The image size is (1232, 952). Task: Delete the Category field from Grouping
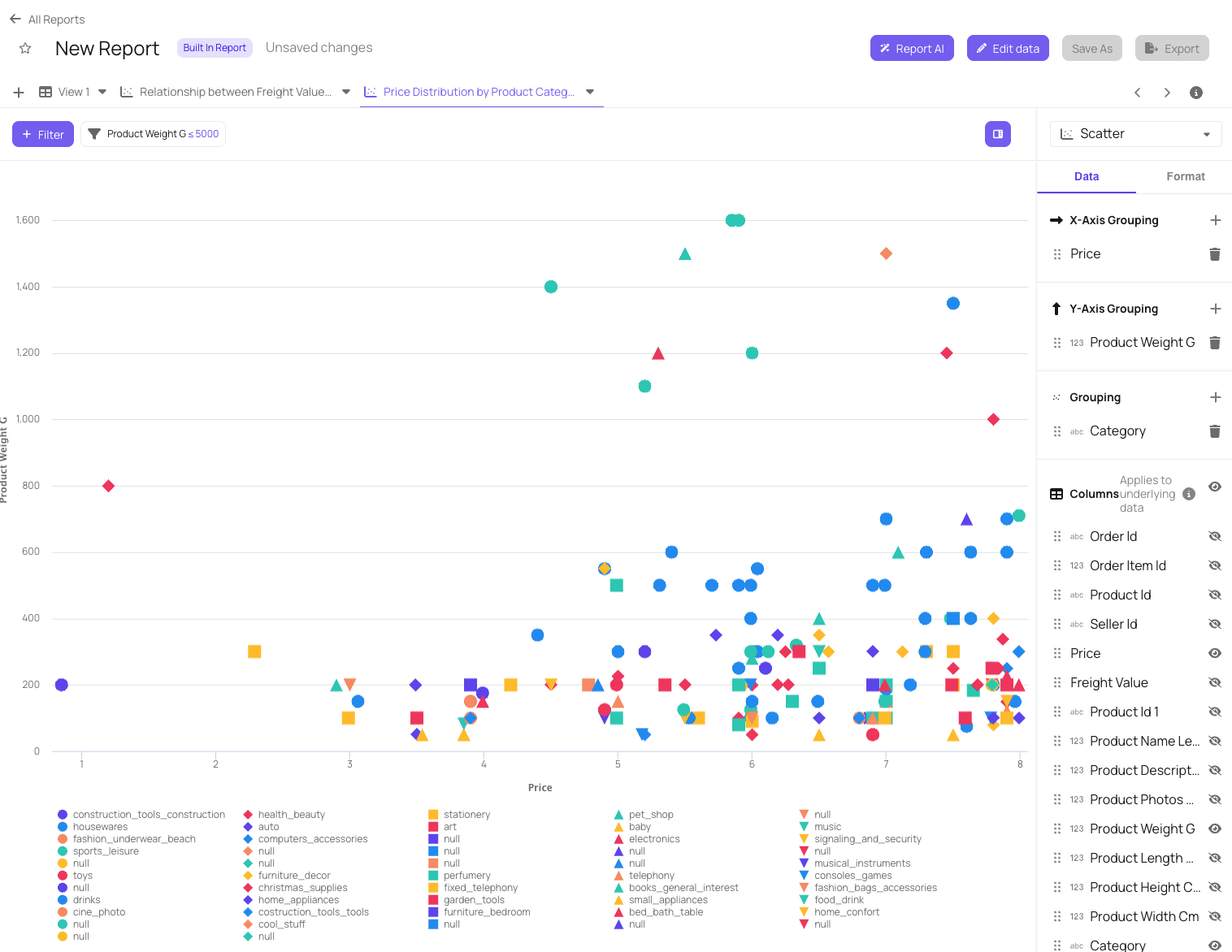(1214, 431)
